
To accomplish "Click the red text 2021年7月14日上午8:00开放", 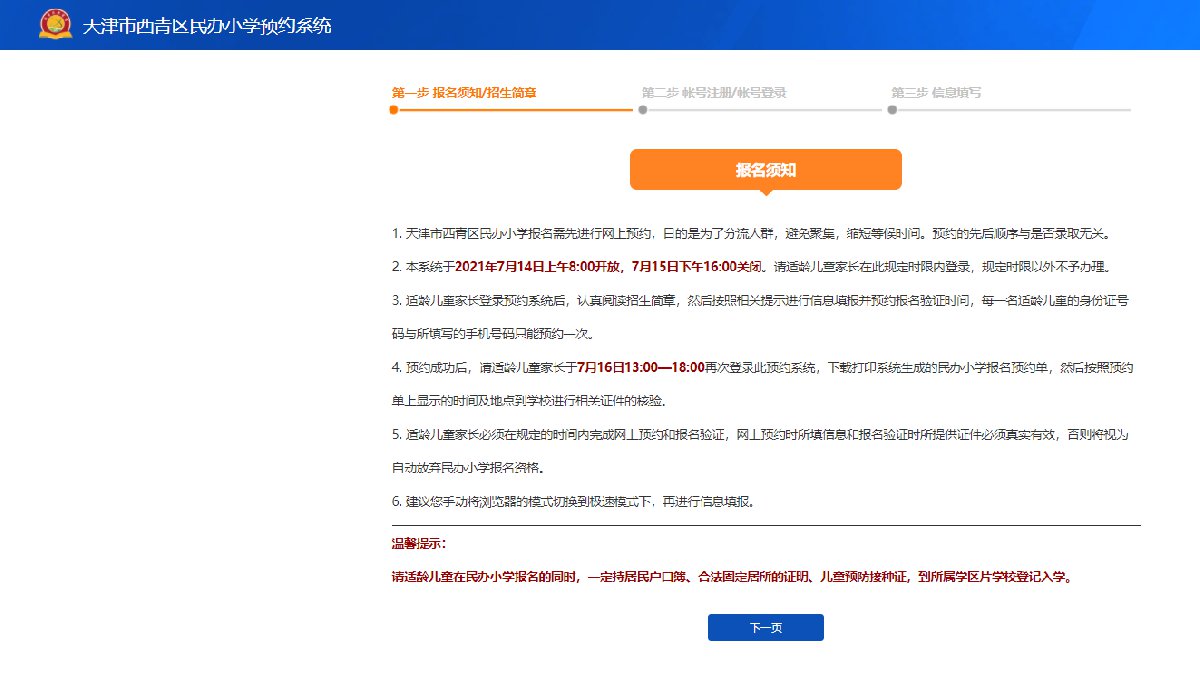I will coord(539,267).
